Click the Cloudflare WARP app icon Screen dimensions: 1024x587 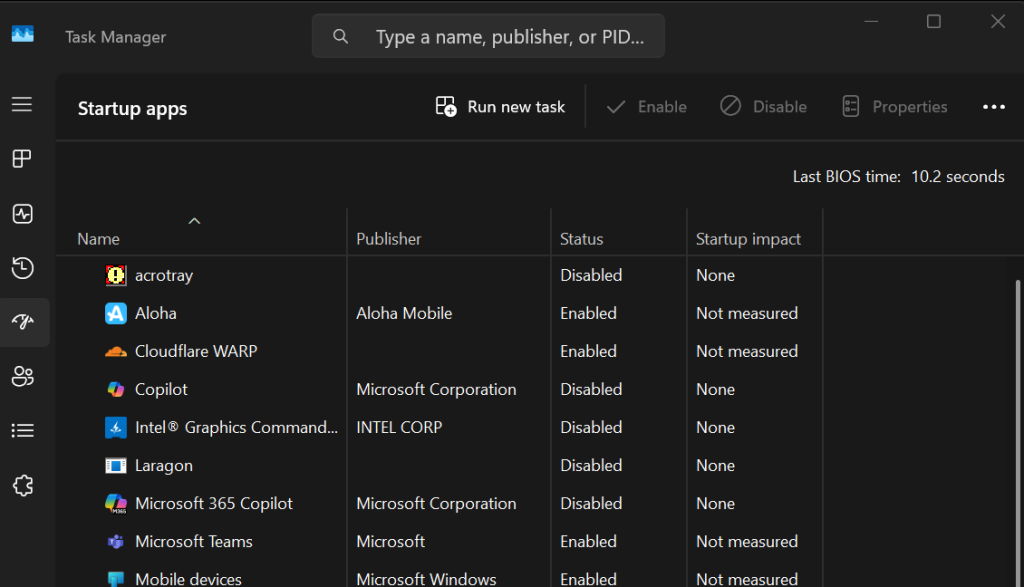pyautogui.click(x=116, y=351)
